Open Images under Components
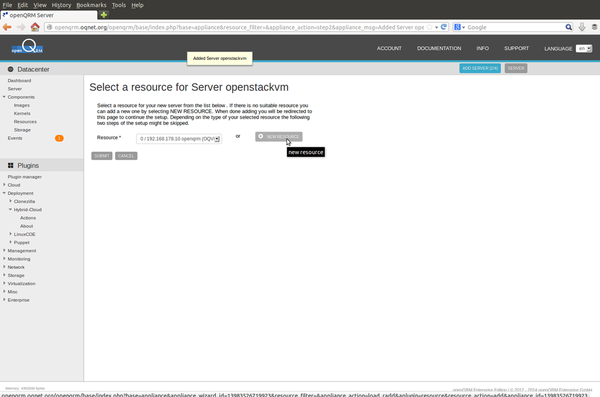600x397 pixels. pos(21,105)
